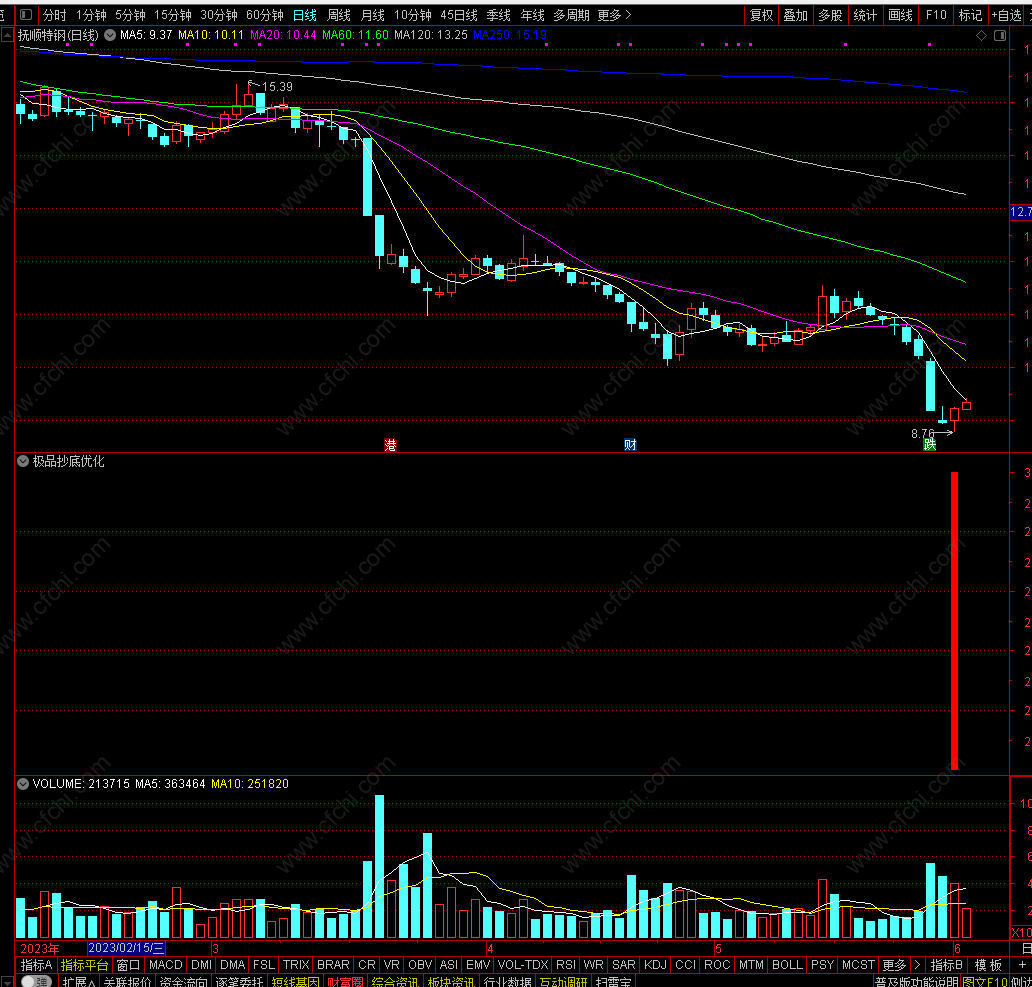Image resolution: width=1032 pixels, height=987 pixels.
Task: Switch to 月线 monthly chart
Action: 373,14
